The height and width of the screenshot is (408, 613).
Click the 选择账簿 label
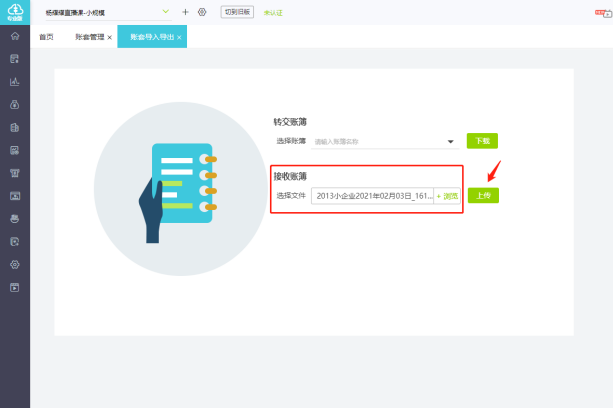click(291, 141)
